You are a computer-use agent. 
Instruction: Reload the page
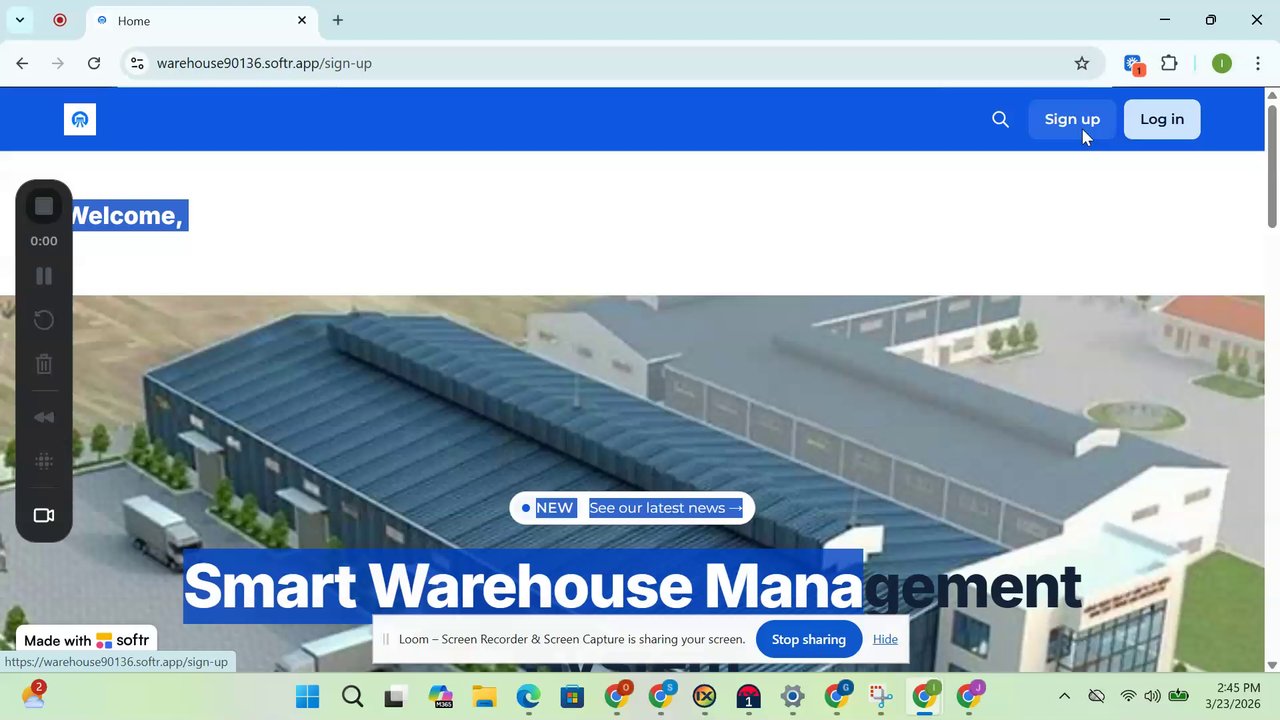pos(94,63)
